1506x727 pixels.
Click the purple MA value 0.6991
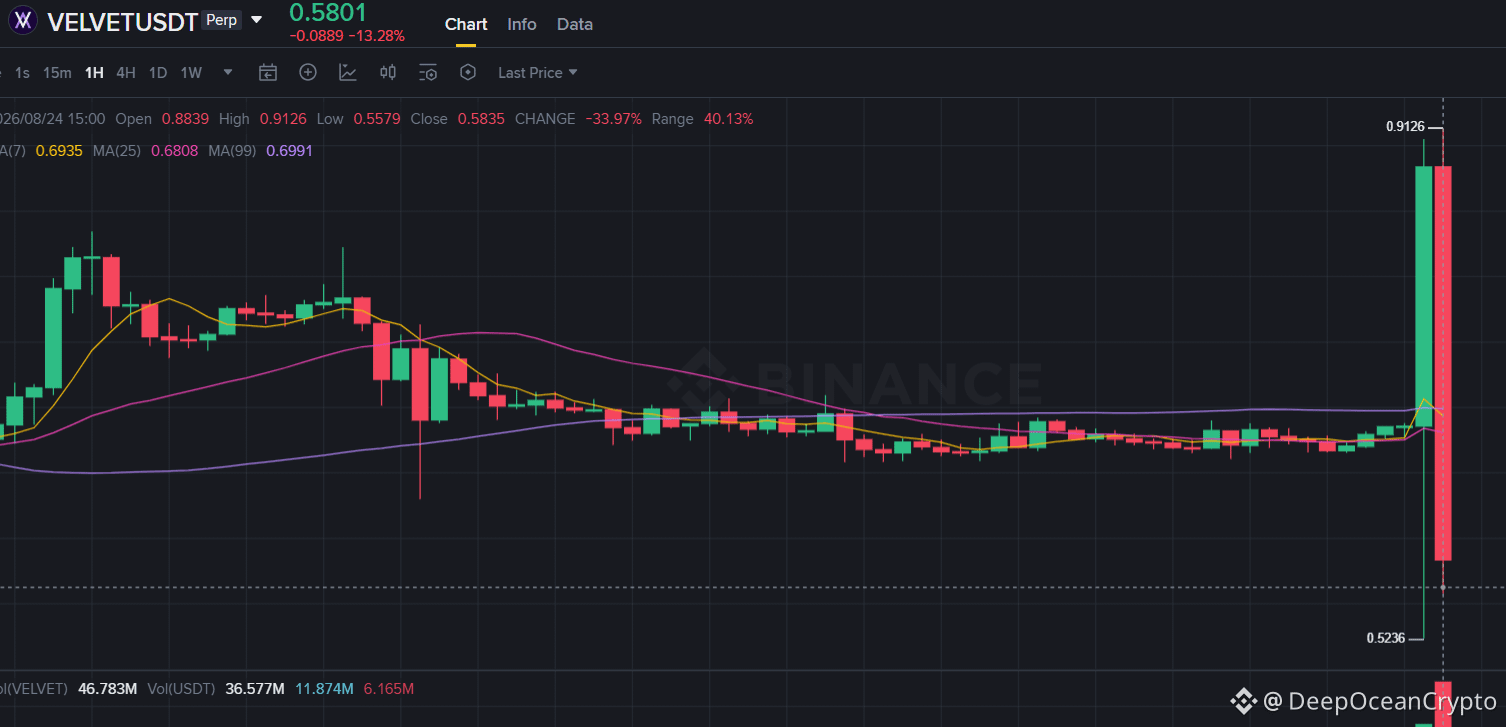pyautogui.click(x=290, y=150)
